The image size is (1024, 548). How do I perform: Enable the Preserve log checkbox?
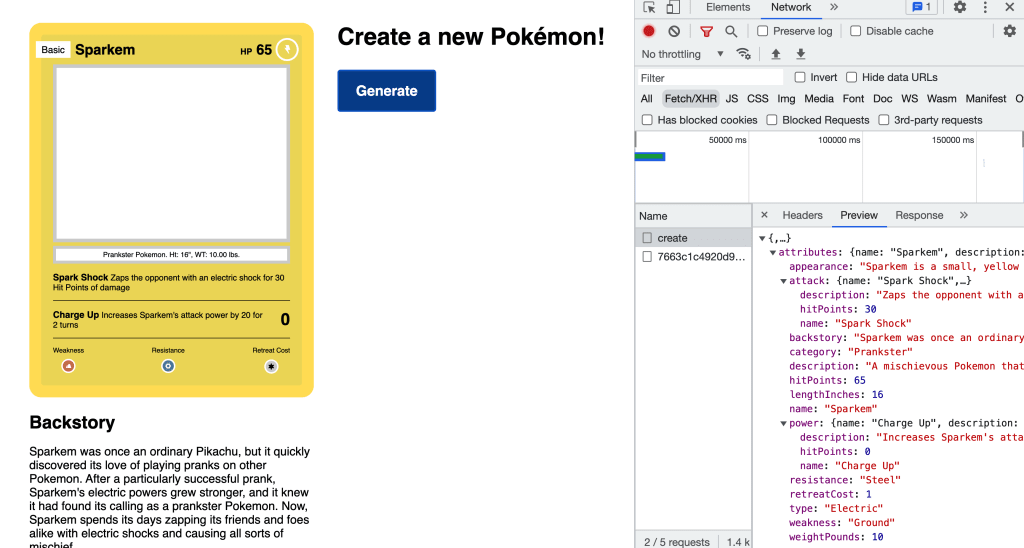point(762,31)
